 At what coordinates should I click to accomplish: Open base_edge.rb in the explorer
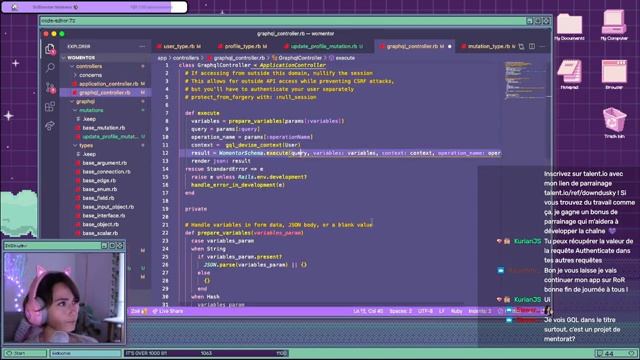[x=99, y=181]
